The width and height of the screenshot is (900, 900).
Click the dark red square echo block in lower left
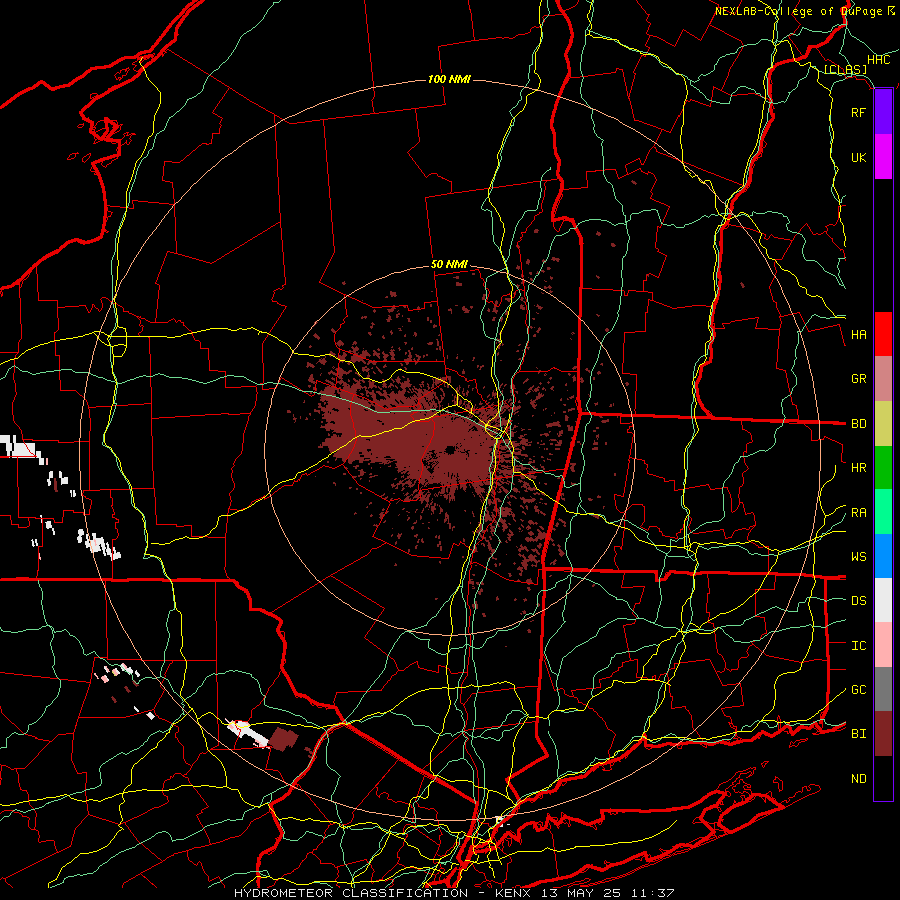click(284, 739)
